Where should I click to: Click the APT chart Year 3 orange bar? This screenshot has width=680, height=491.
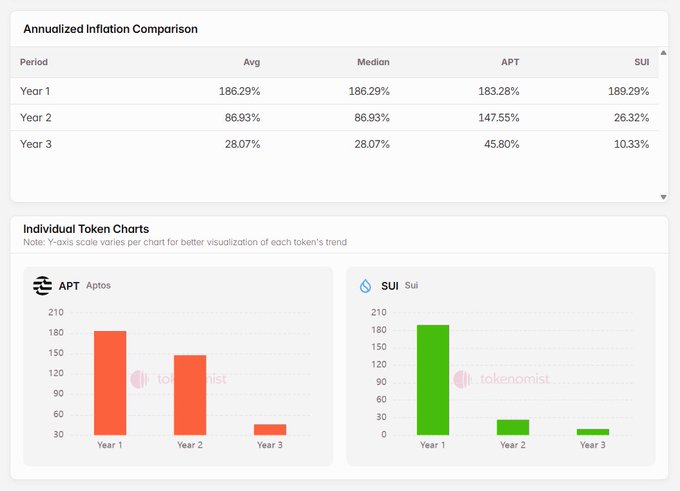[270, 429]
